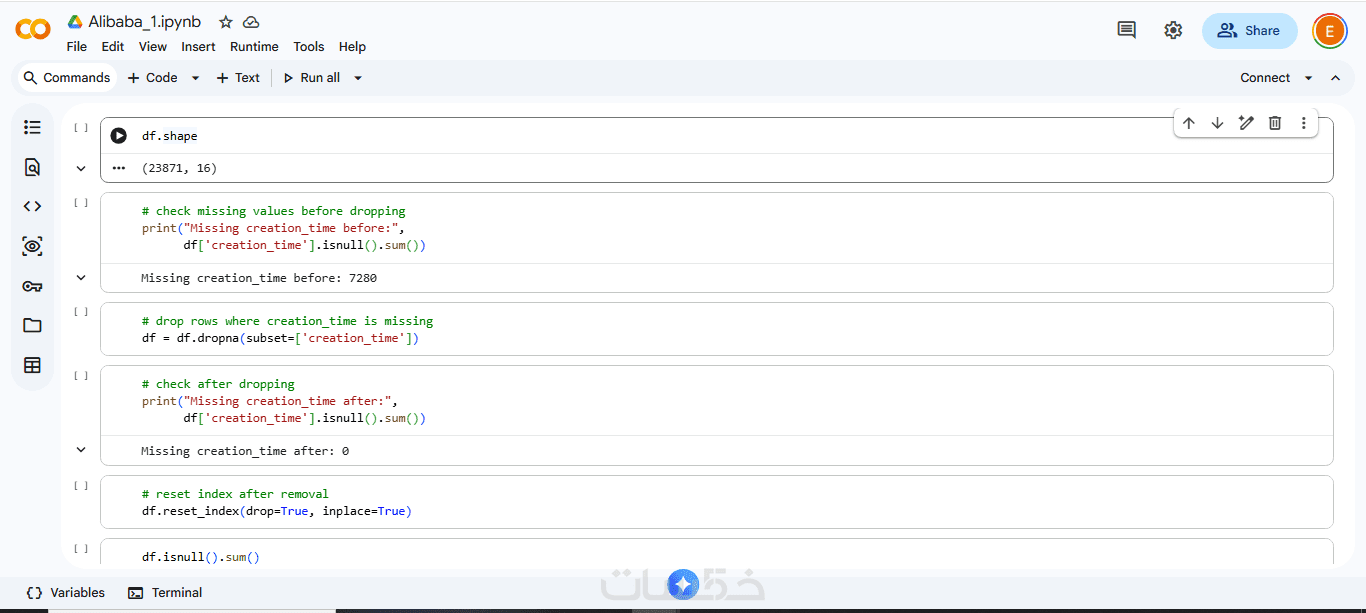Image resolution: width=1366 pixels, height=613 pixels.
Task: Add a new Text cell
Action: click(238, 78)
